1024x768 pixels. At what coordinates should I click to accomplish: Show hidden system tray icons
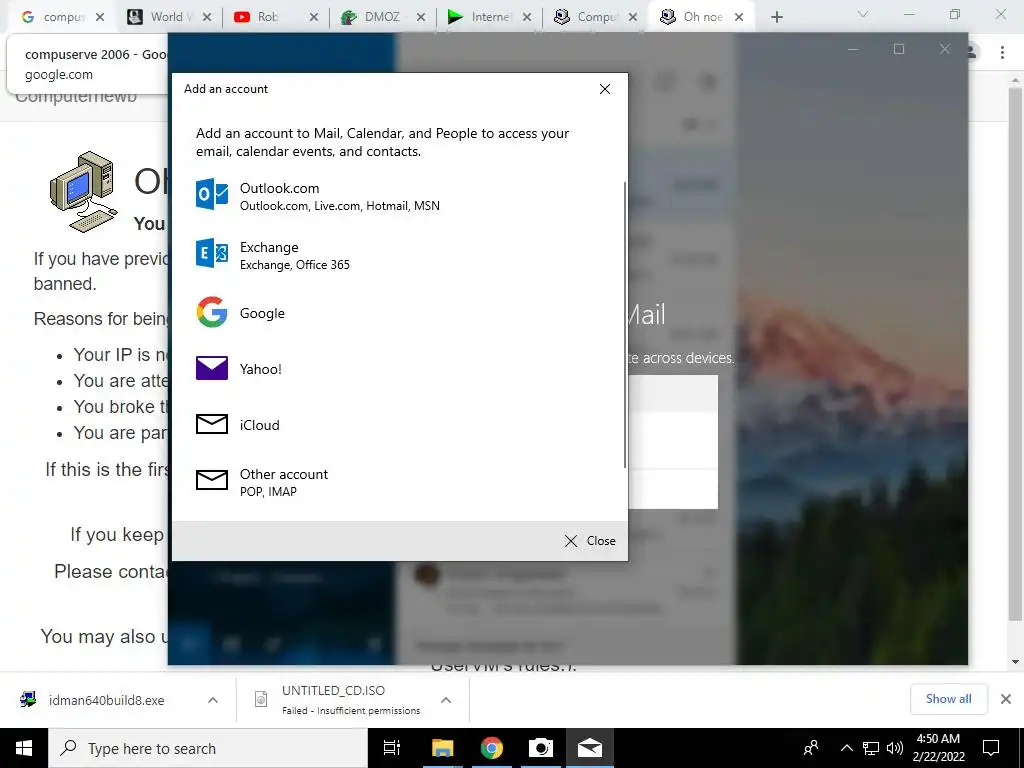[846, 748]
